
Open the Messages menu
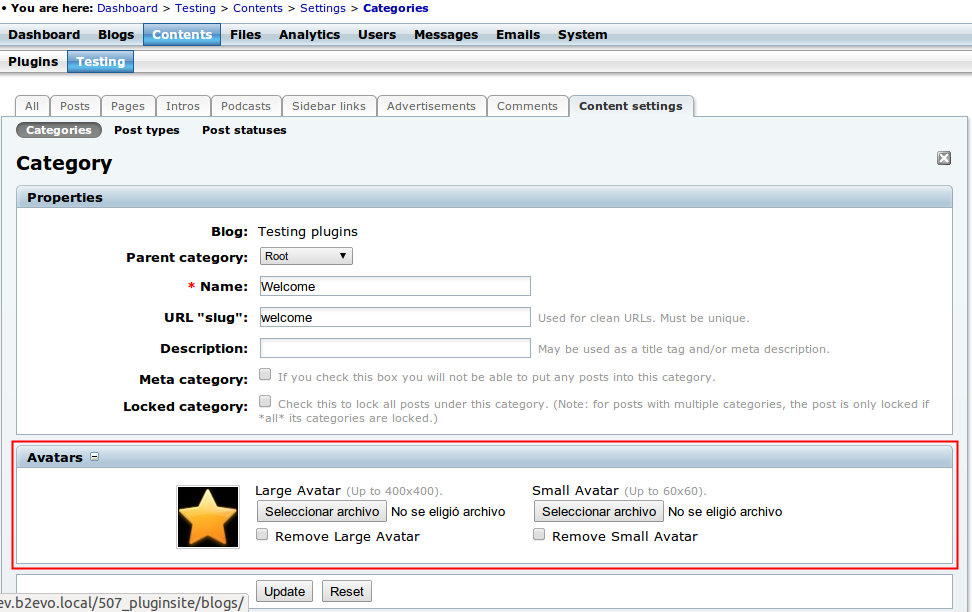coord(446,35)
